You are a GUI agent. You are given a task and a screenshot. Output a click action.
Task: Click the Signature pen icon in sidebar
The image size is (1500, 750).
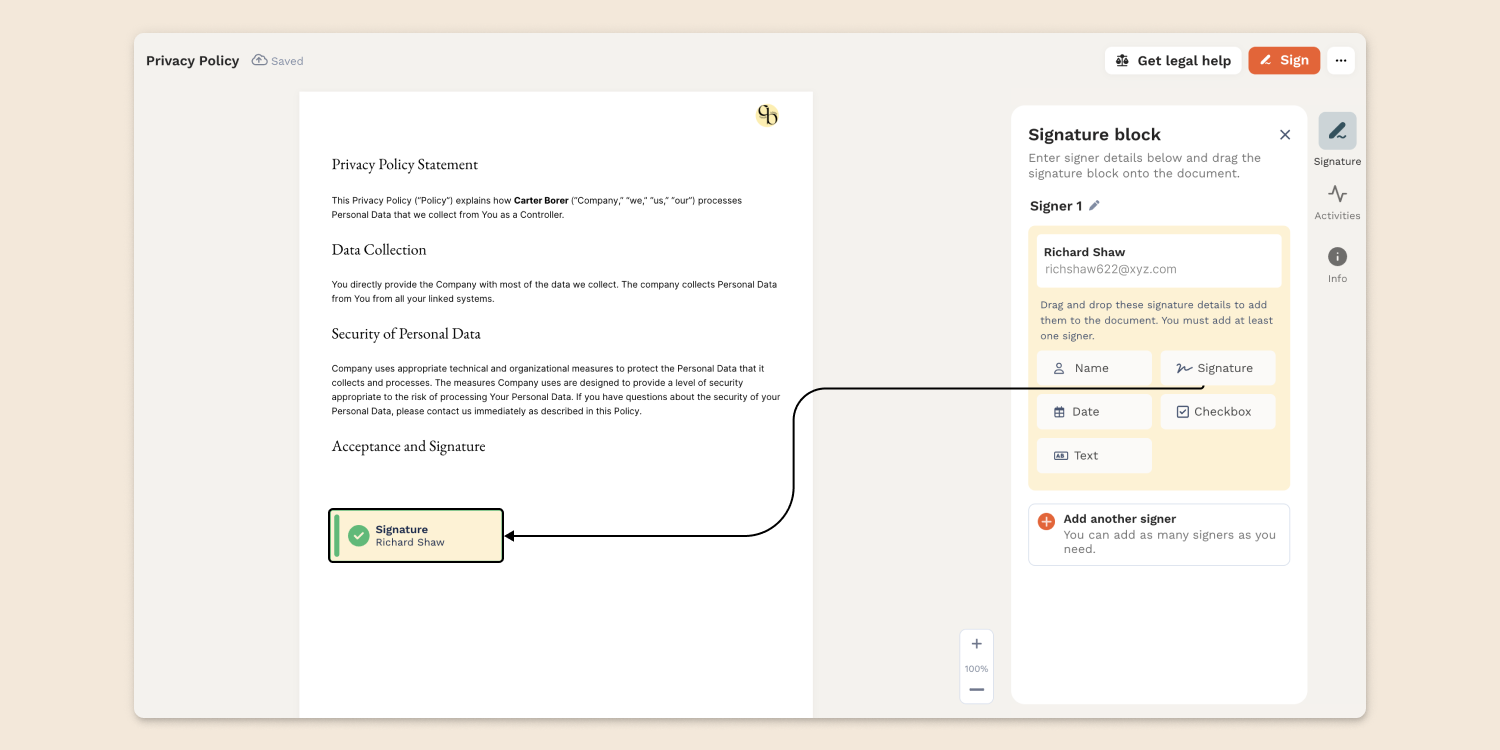coord(1337,131)
